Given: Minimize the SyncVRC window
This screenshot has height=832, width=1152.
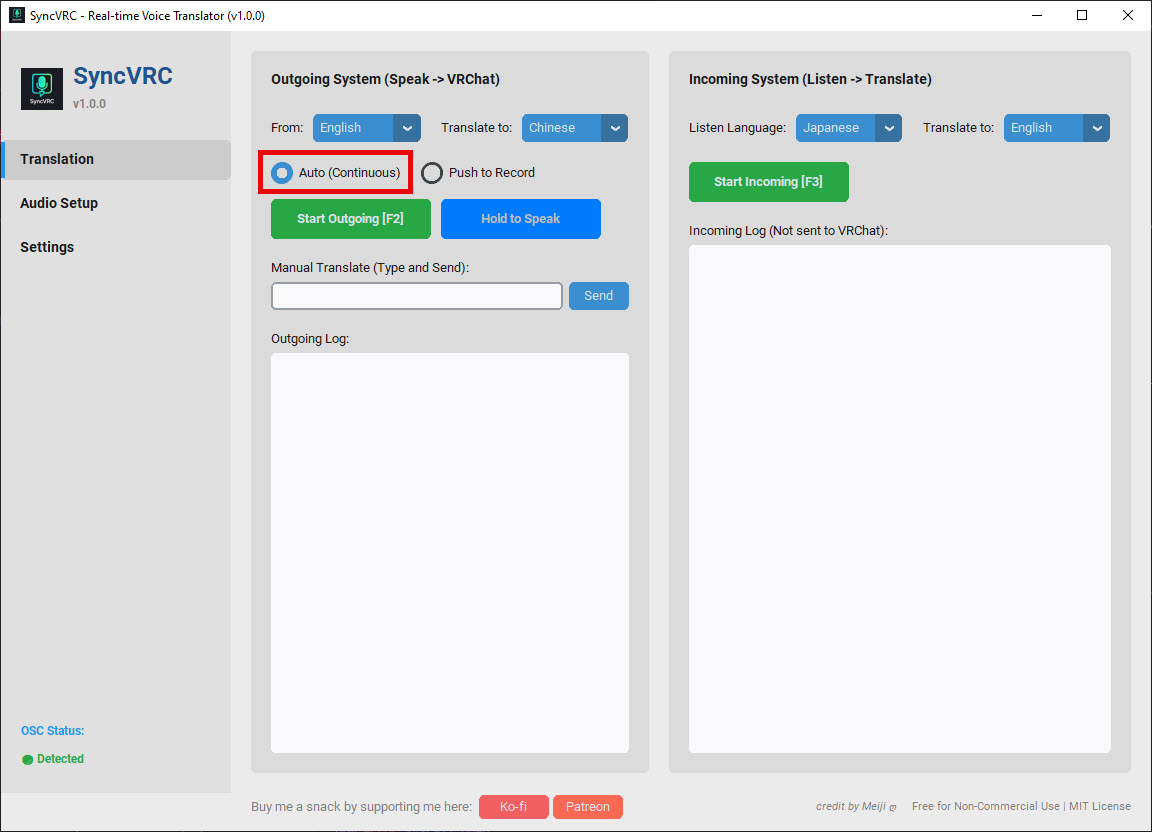Looking at the screenshot, I should 1037,15.
